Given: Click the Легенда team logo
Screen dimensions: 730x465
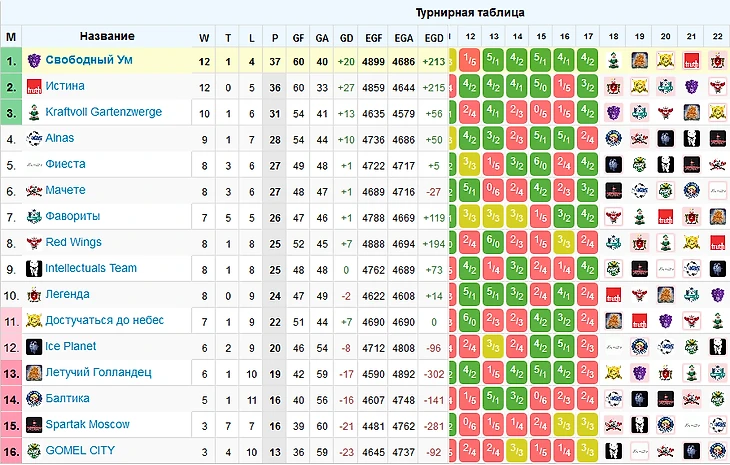Looking at the screenshot, I should coord(33,294).
